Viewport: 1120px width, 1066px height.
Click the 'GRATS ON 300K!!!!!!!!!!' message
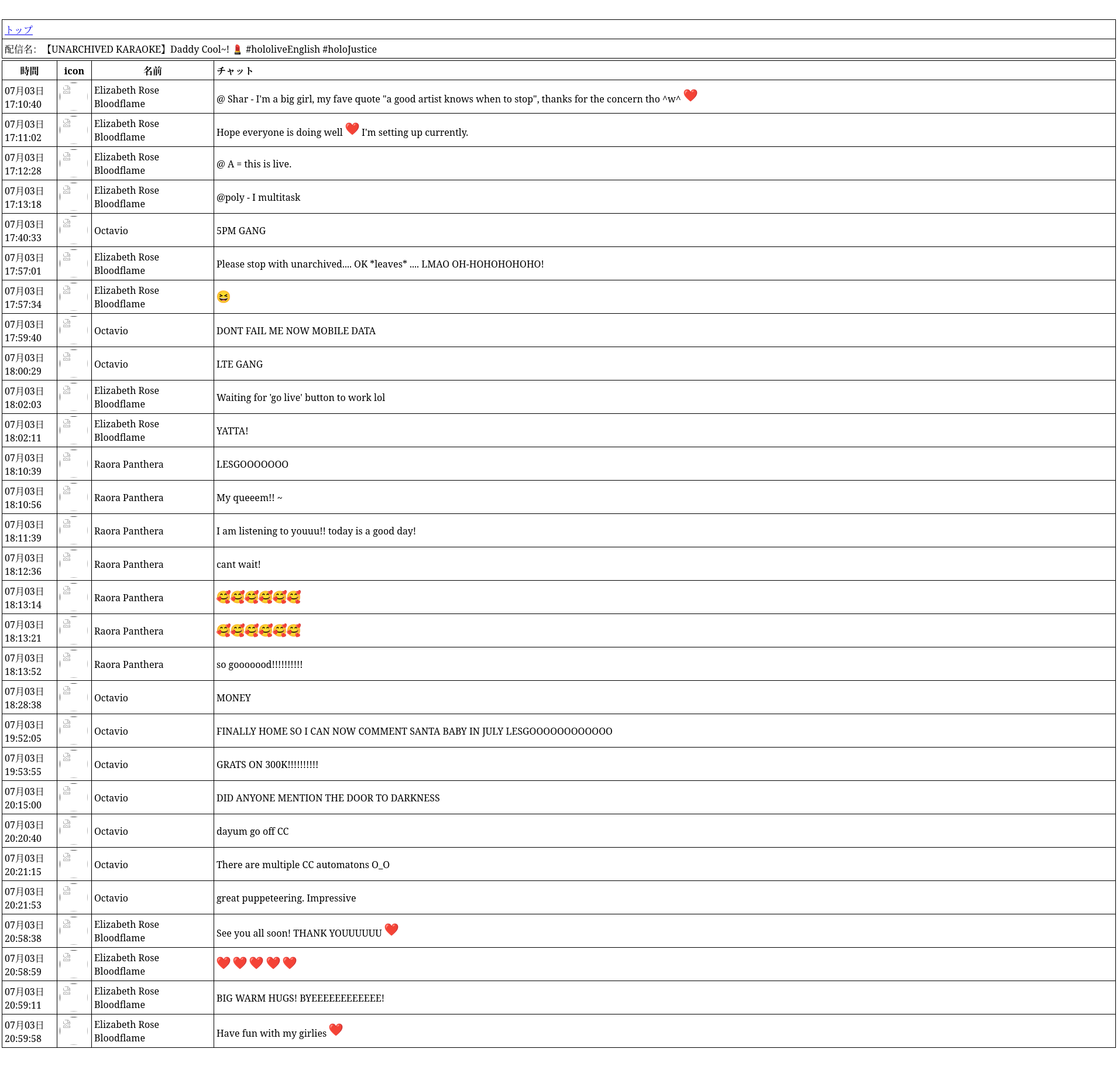pyautogui.click(x=267, y=765)
